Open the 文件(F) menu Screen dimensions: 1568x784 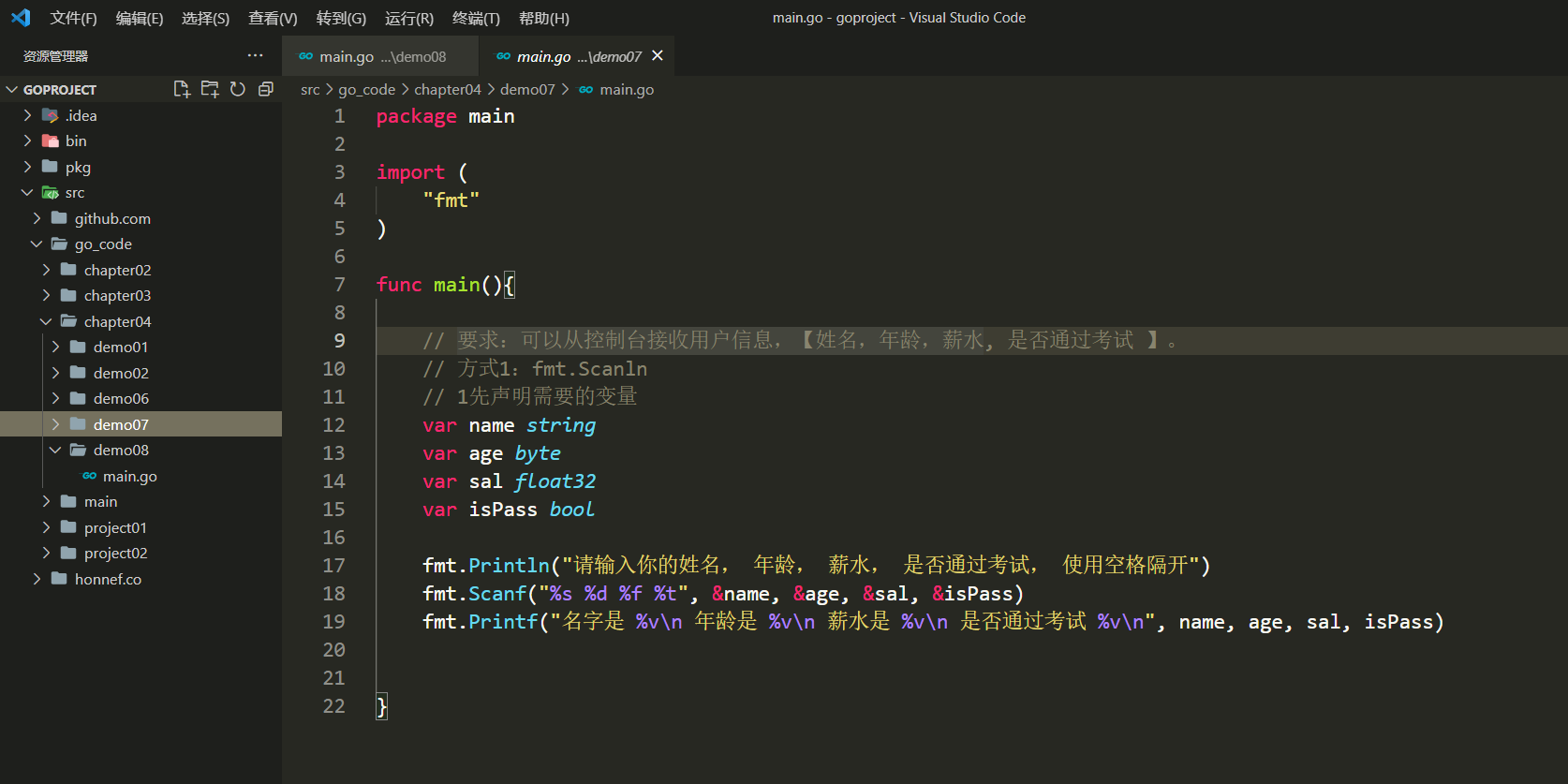(73, 18)
